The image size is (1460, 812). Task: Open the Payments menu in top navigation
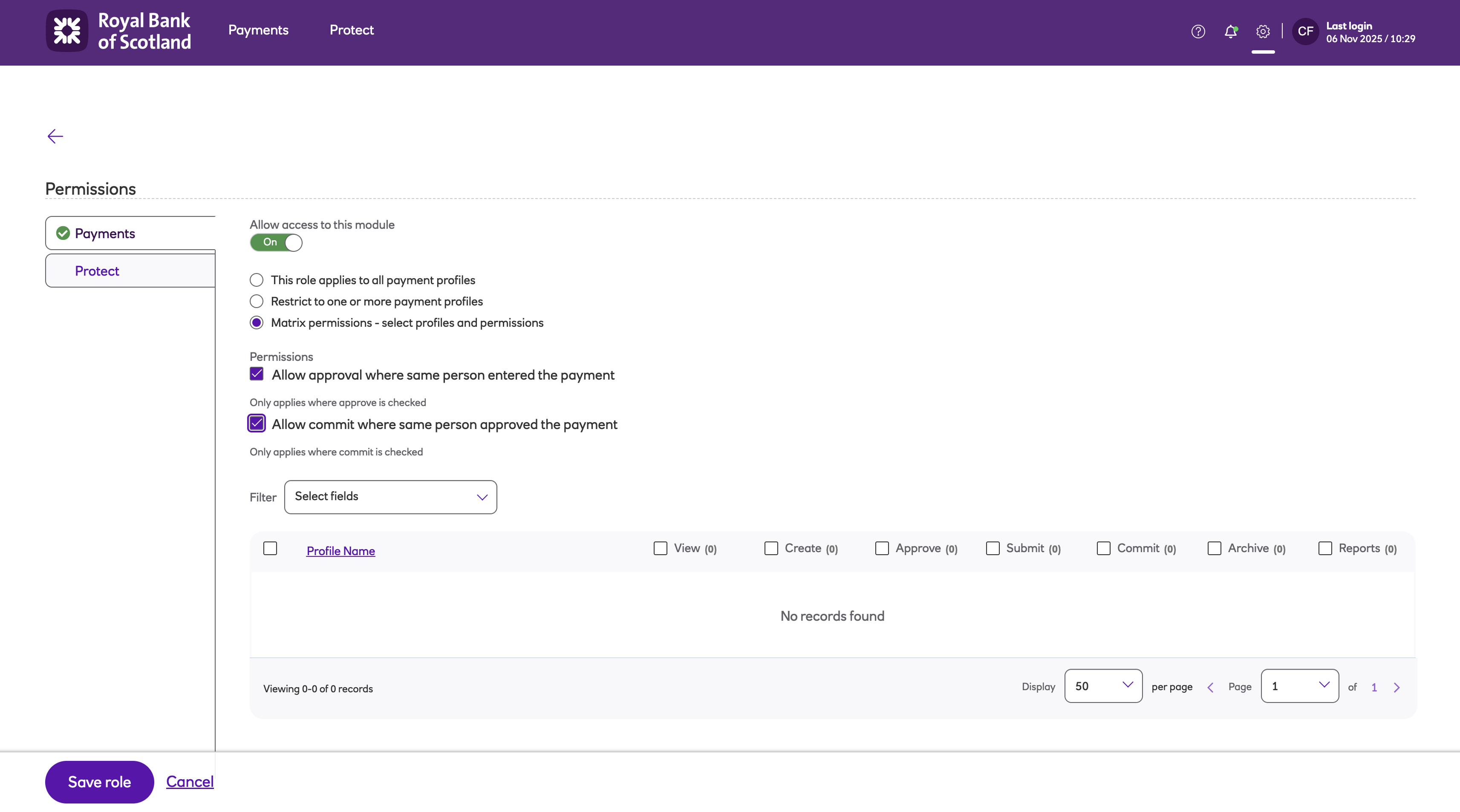[258, 30]
